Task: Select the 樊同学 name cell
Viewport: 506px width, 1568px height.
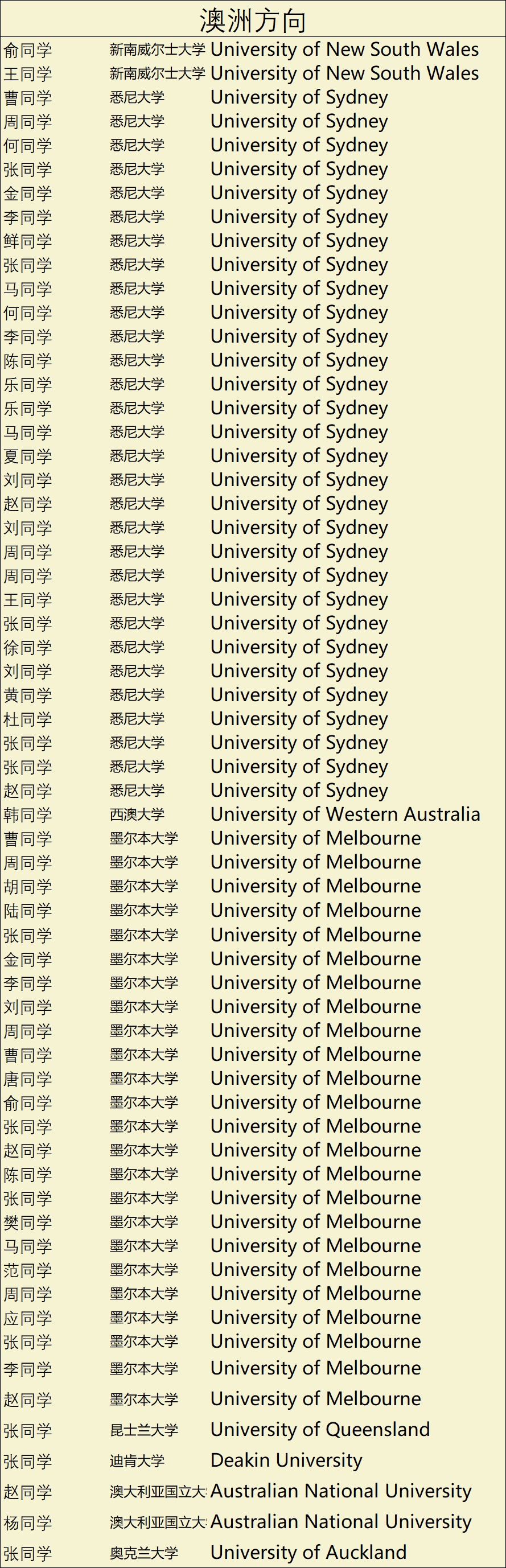Action: click(x=28, y=1223)
